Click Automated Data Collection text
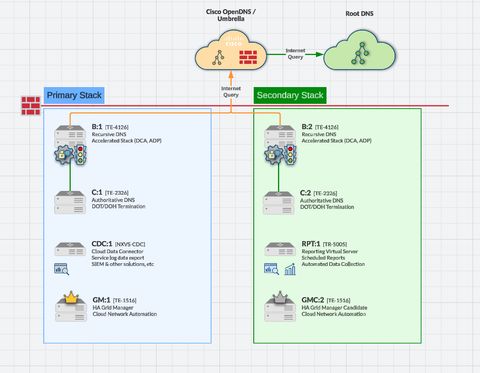Image resolution: width=480 pixels, height=373 pixels. pos(333,264)
